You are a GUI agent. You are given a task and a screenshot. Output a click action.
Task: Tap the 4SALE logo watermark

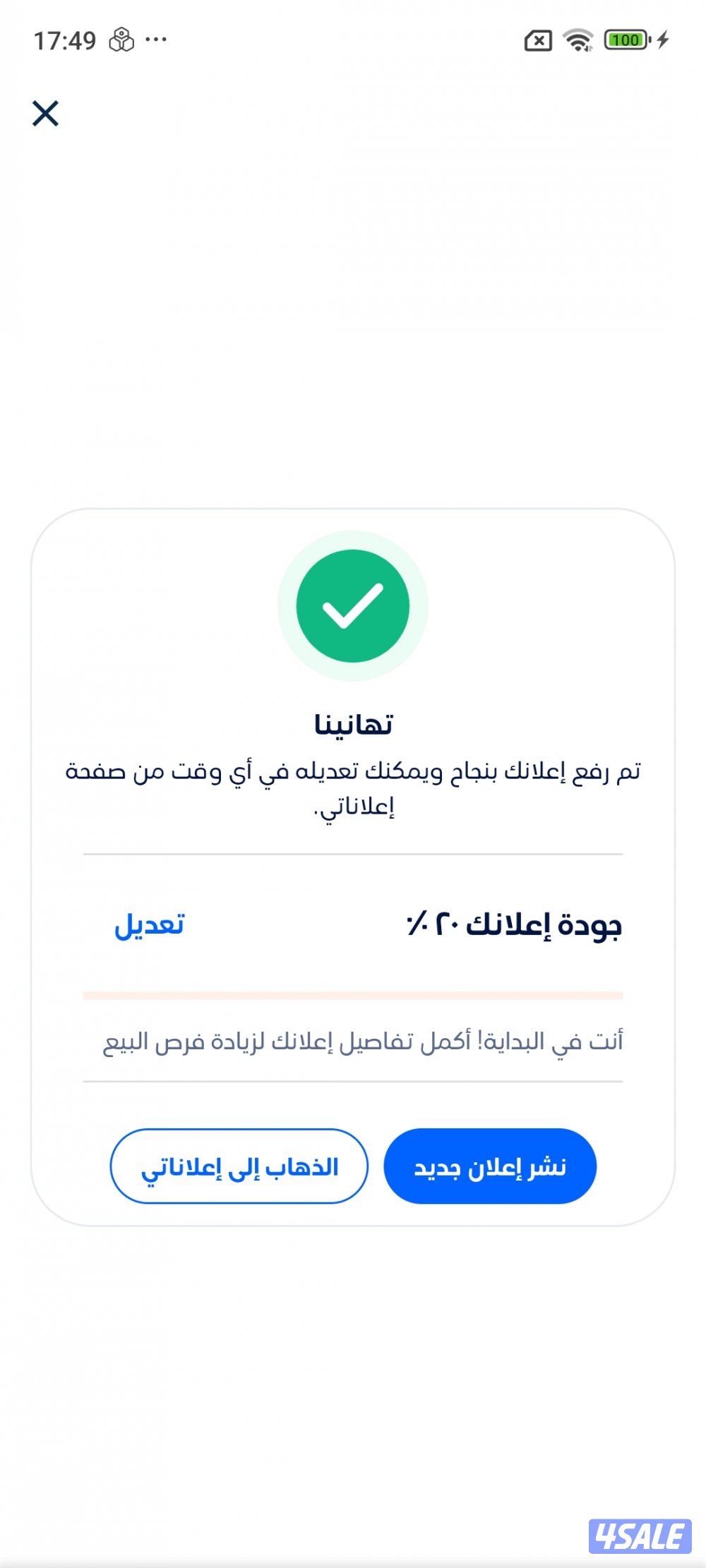[640, 1536]
